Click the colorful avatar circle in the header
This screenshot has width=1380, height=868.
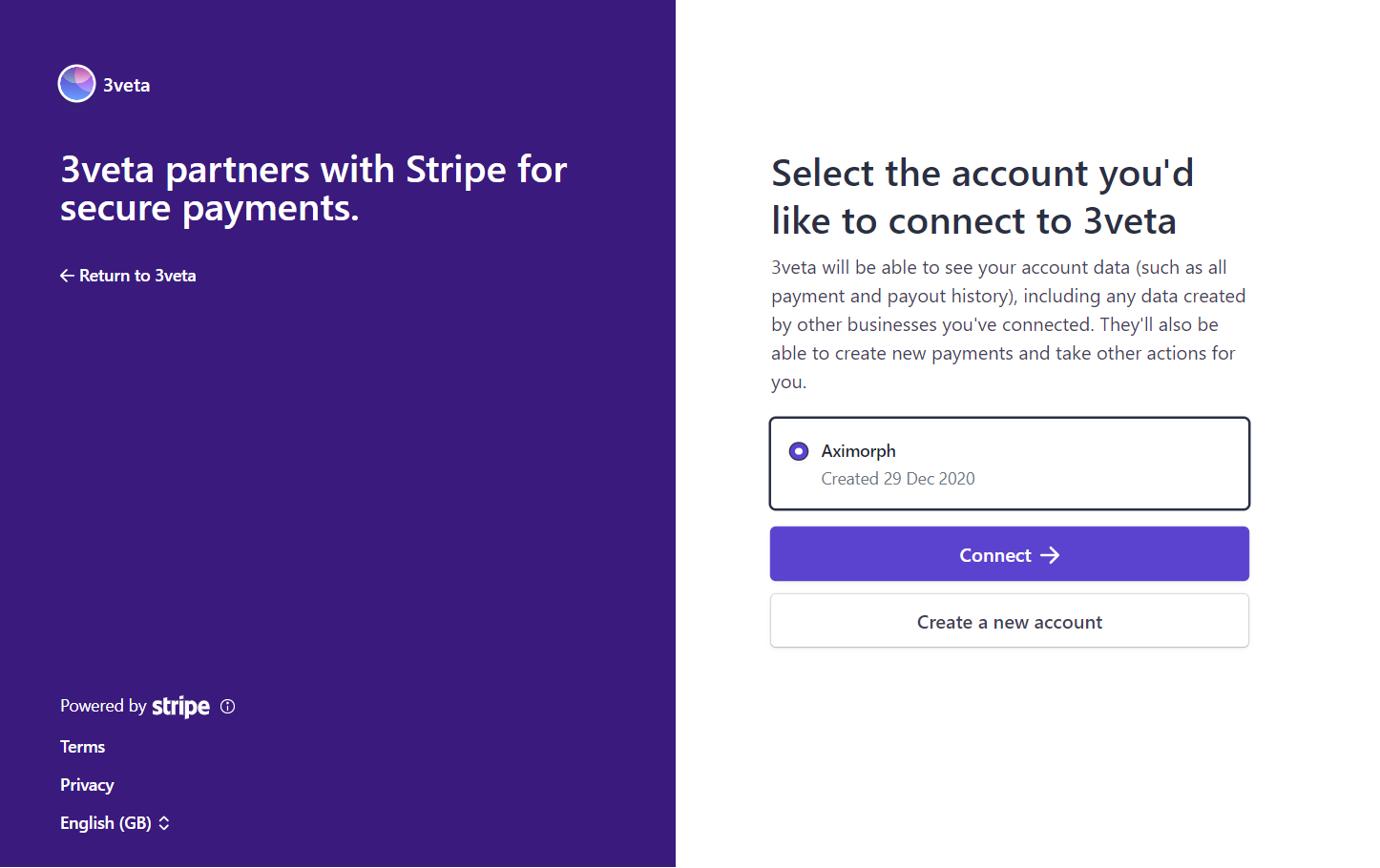pyautogui.click(x=76, y=83)
